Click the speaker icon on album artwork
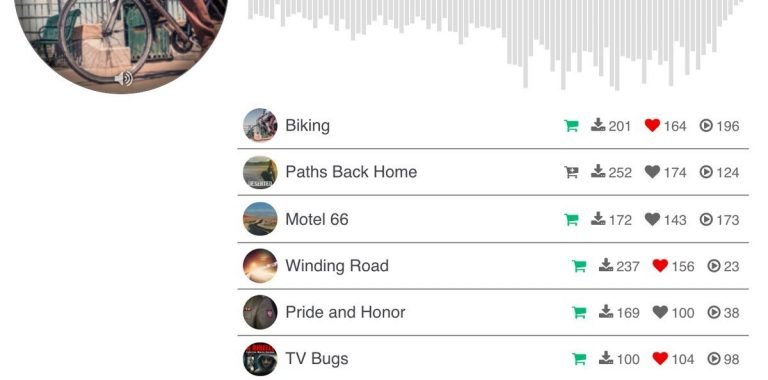This screenshot has height=380, width=768. (x=123, y=78)
